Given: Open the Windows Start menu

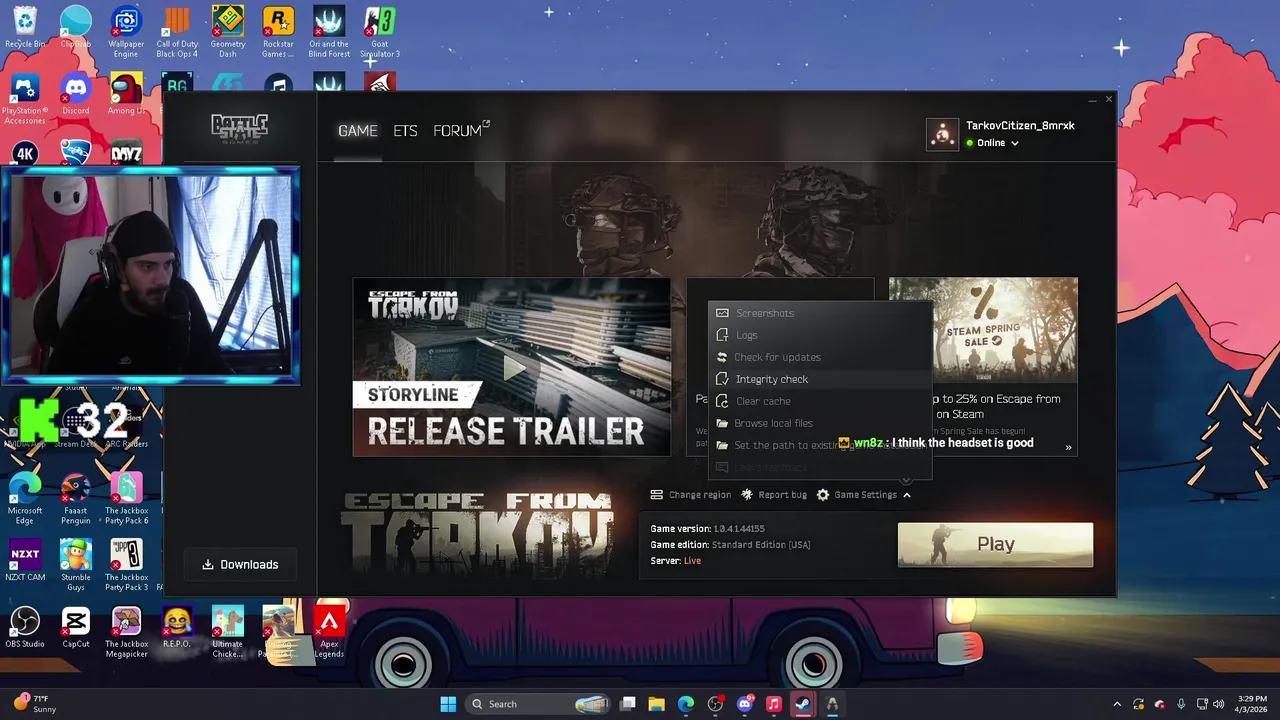Looking at the screenshot, I should pos(448,704).
